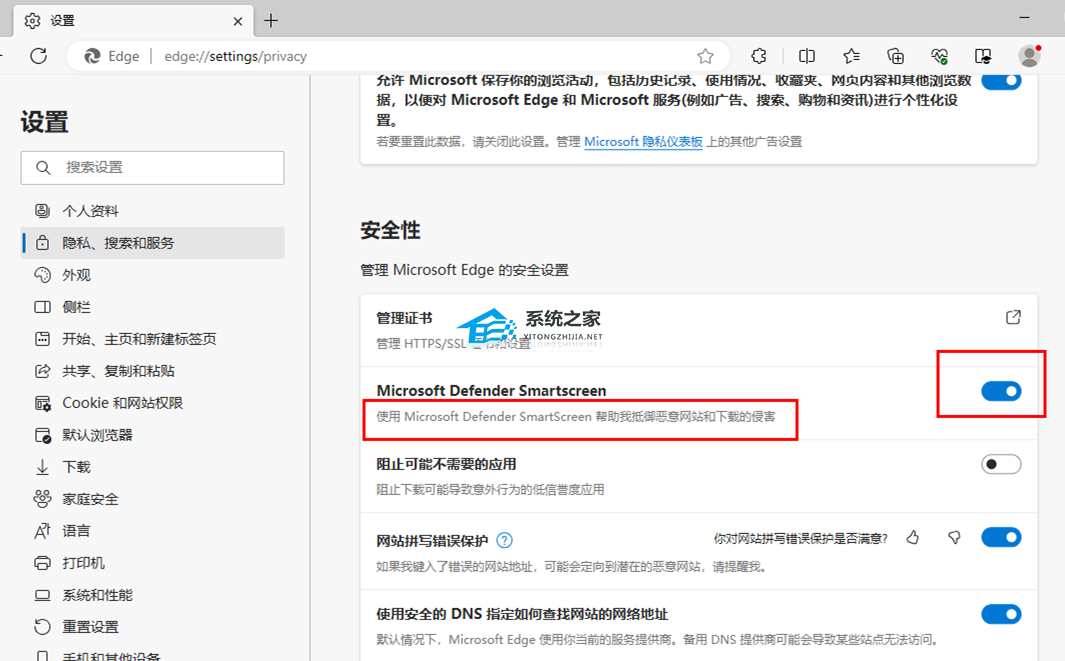This screenshot has height=661, width=1065.
Task: Open Cookie 和网站权限 section
Action: click(x=152, y=403)
